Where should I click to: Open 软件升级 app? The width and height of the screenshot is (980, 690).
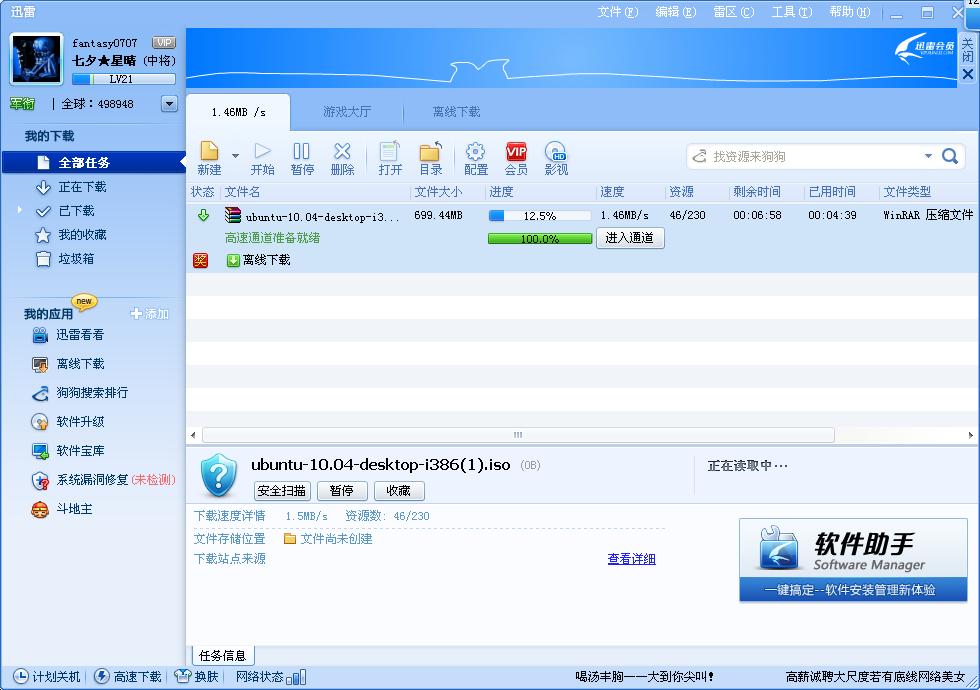coord(68,422)
